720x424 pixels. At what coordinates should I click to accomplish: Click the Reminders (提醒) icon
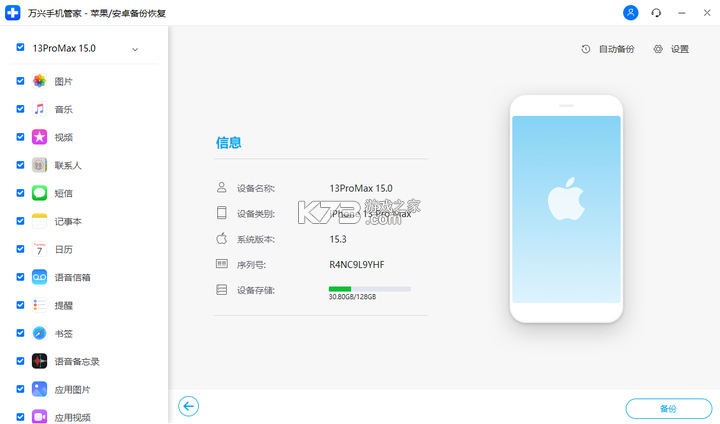(39, 305)
